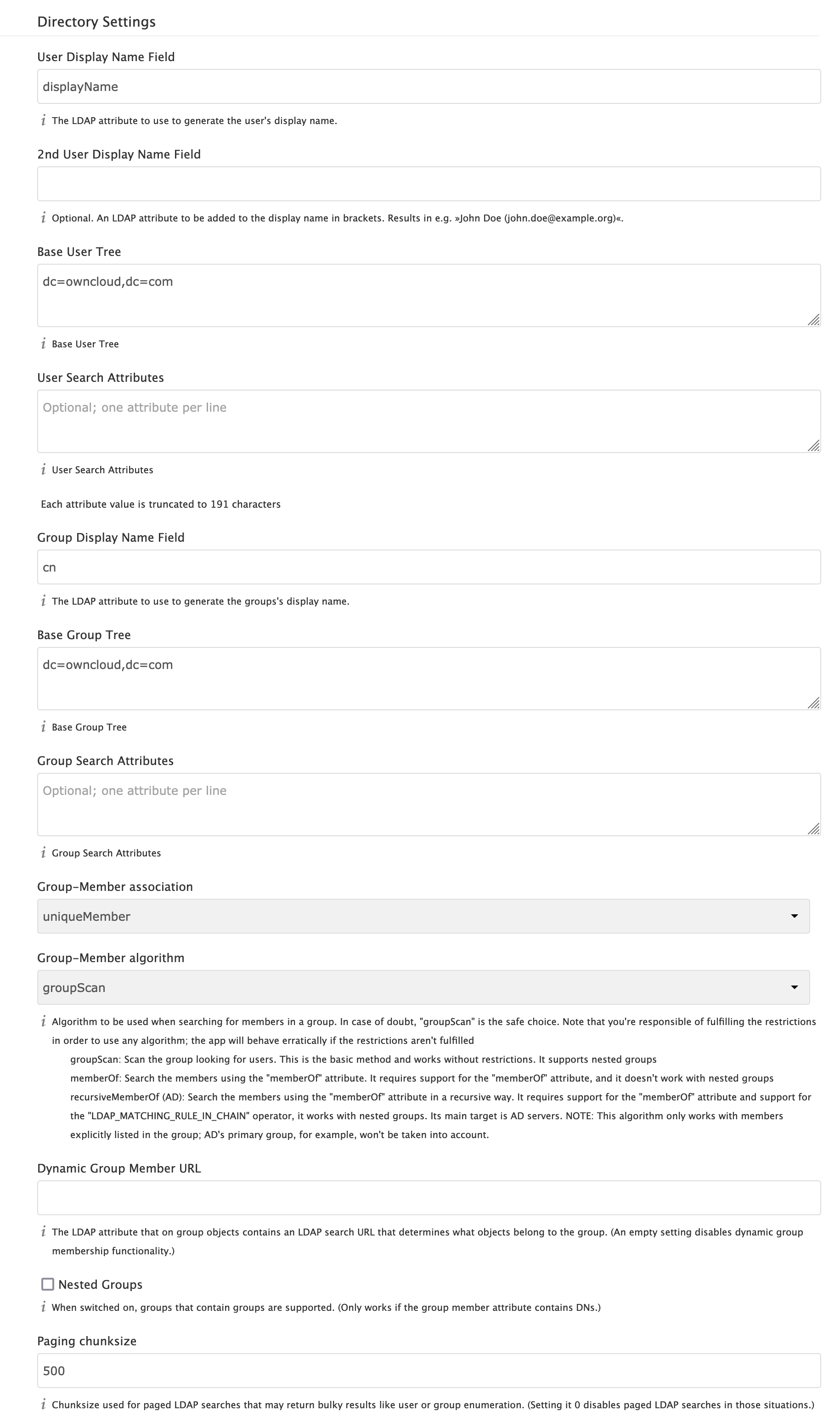Grab the Base Group Tree resize handle
Image resolution: width=840 pixels, height=1428 pixels.
pos(814,703)
